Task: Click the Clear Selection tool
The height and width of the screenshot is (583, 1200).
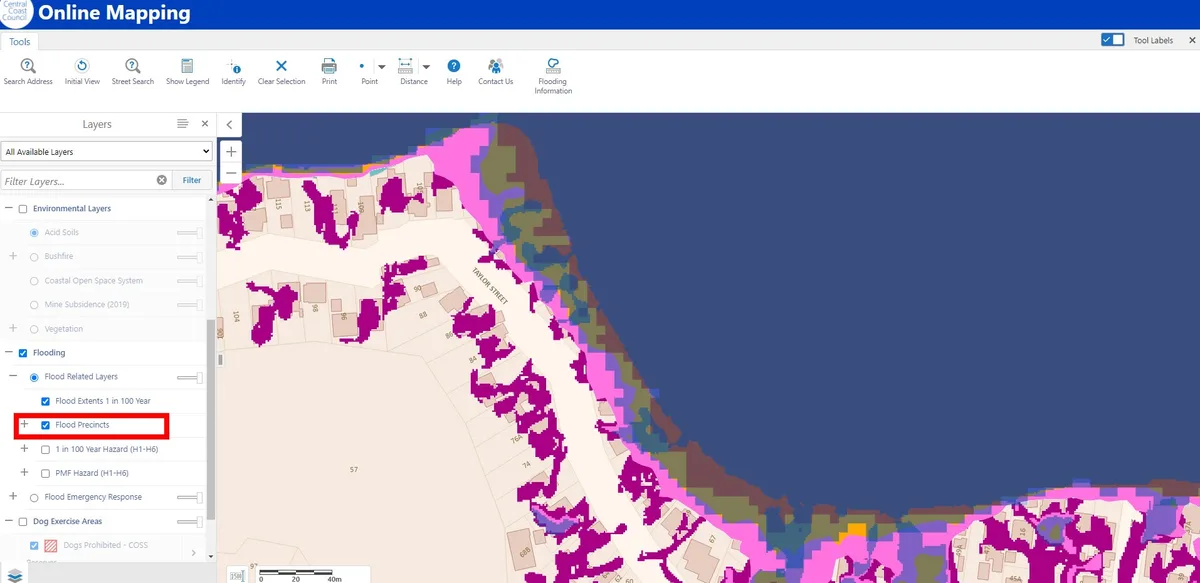Action: 281,72
